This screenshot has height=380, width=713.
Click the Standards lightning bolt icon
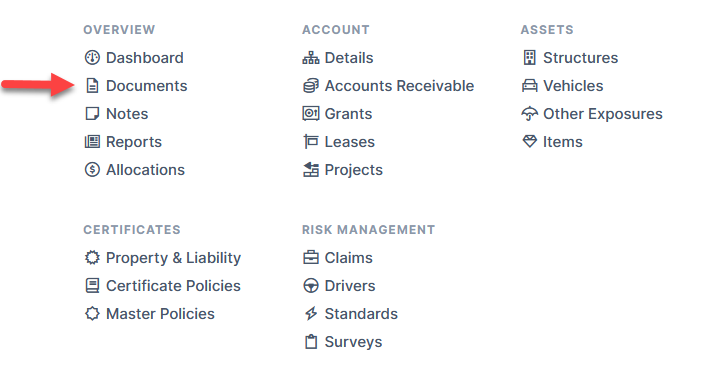(311, 314)
